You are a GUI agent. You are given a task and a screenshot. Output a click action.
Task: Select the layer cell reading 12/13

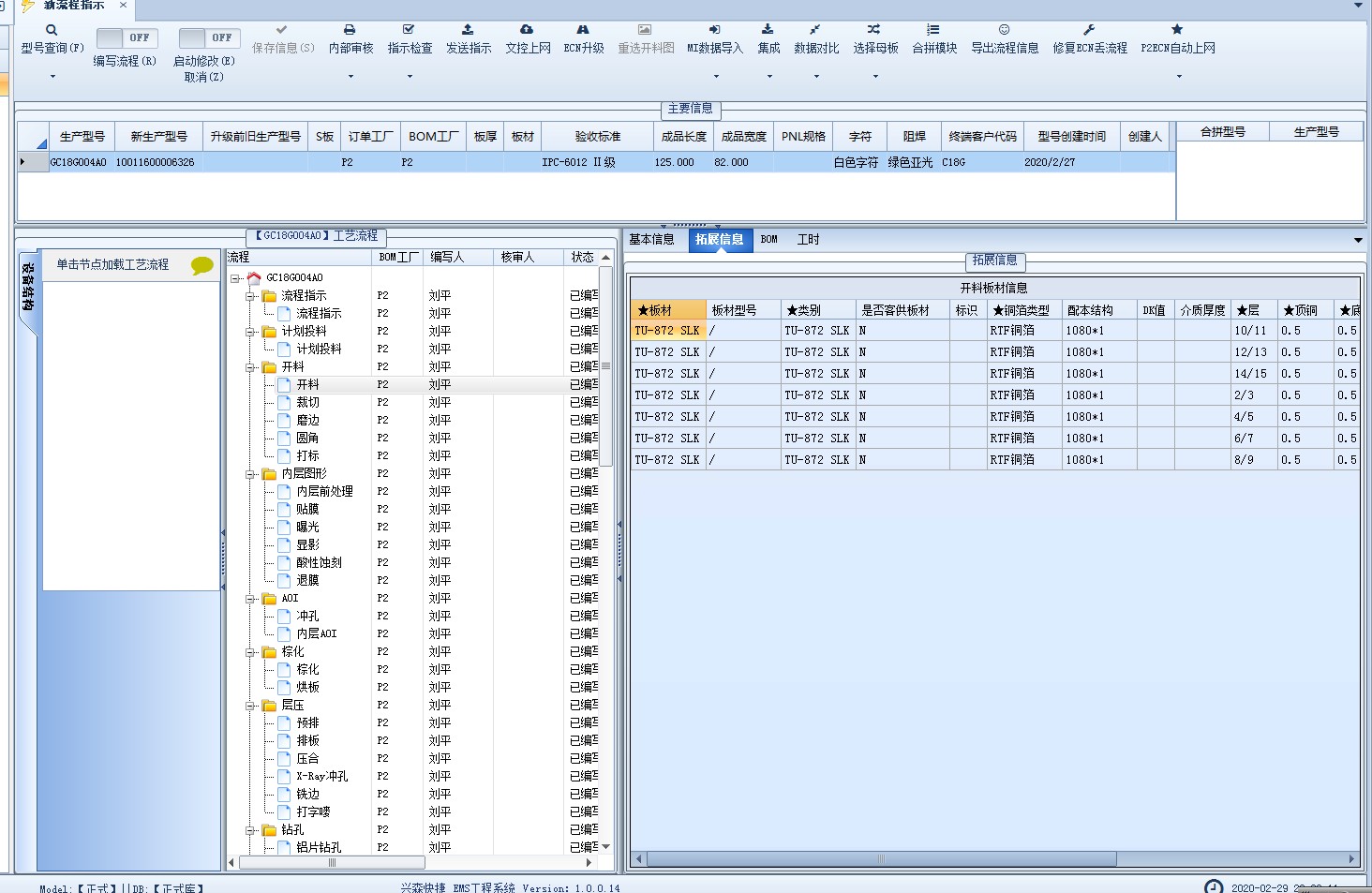1254,352
